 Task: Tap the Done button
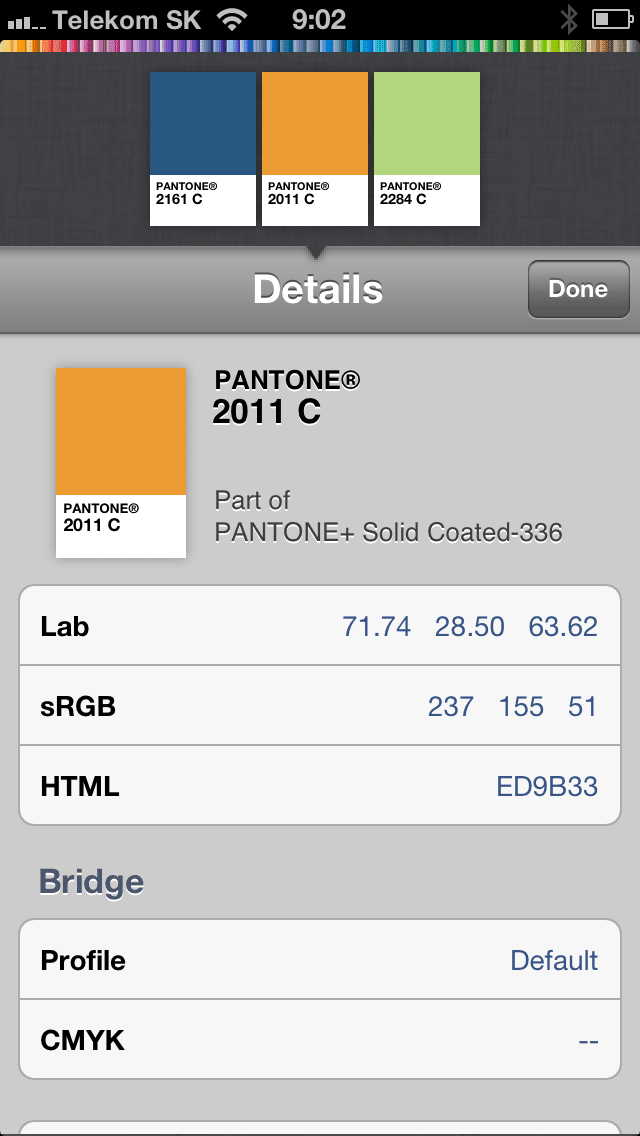tap(578, 289)
